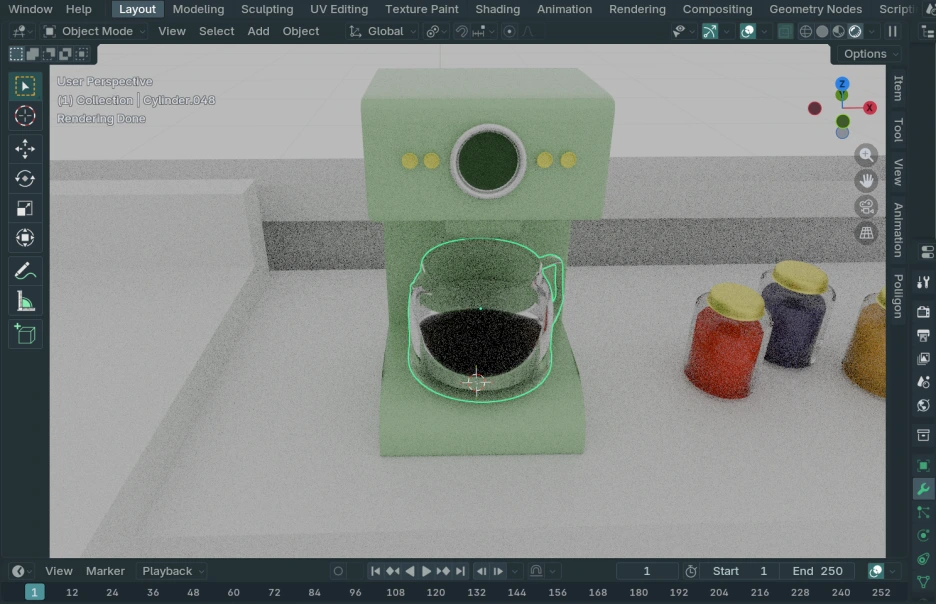The width and height of the screenshot is (936, 604).
Task: Click the X axis on navigation gizmo
Action: coord(870,108)
